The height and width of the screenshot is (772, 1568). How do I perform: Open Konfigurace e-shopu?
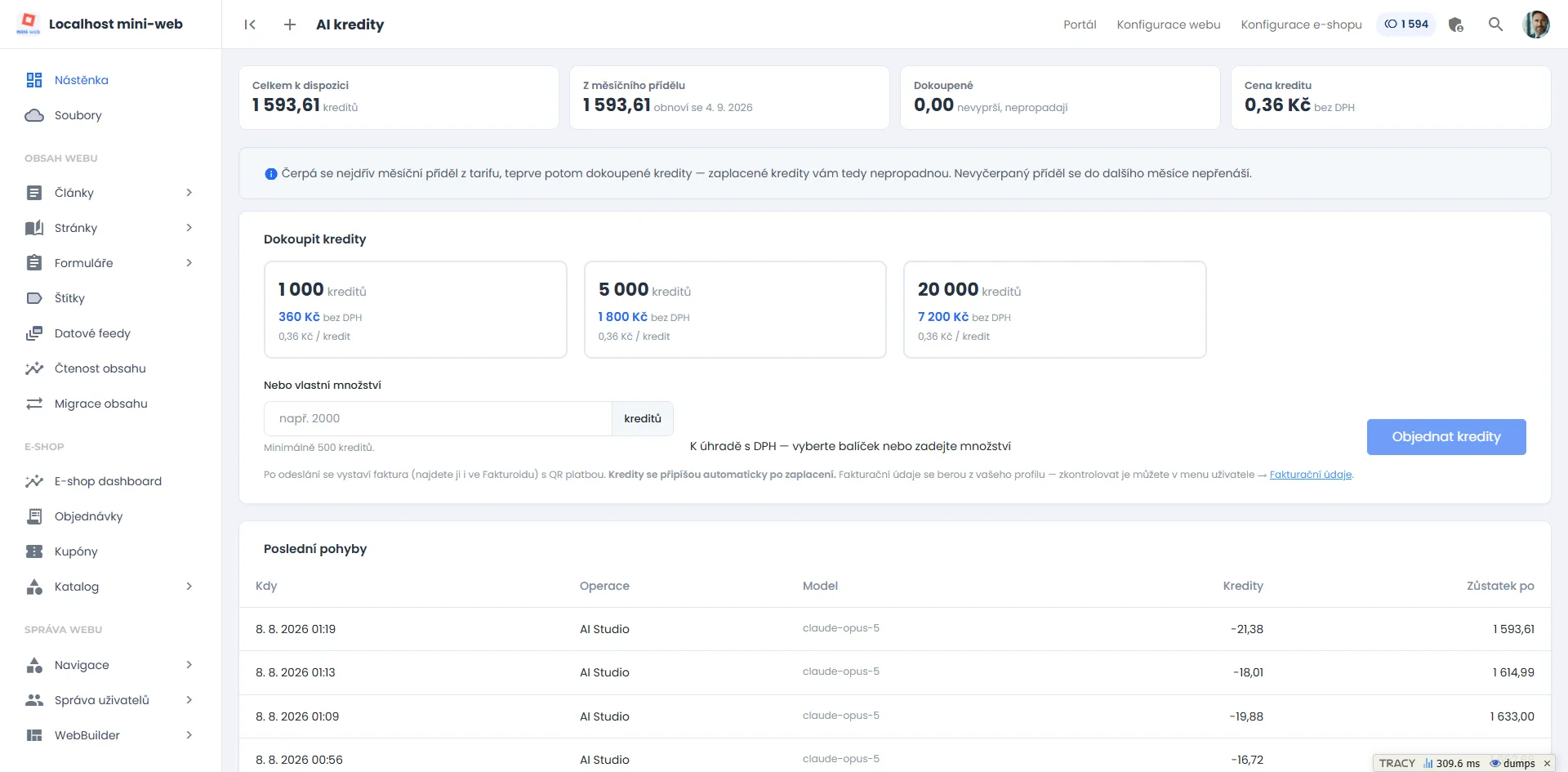pos(1301,25)
